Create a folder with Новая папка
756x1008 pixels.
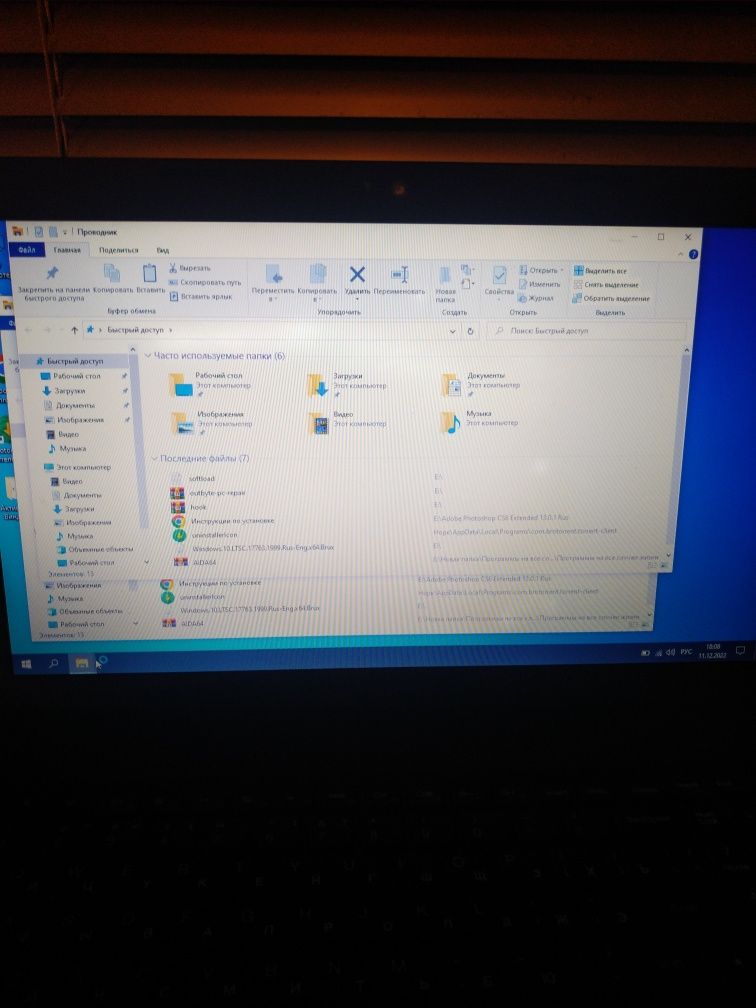click(446, 283)
